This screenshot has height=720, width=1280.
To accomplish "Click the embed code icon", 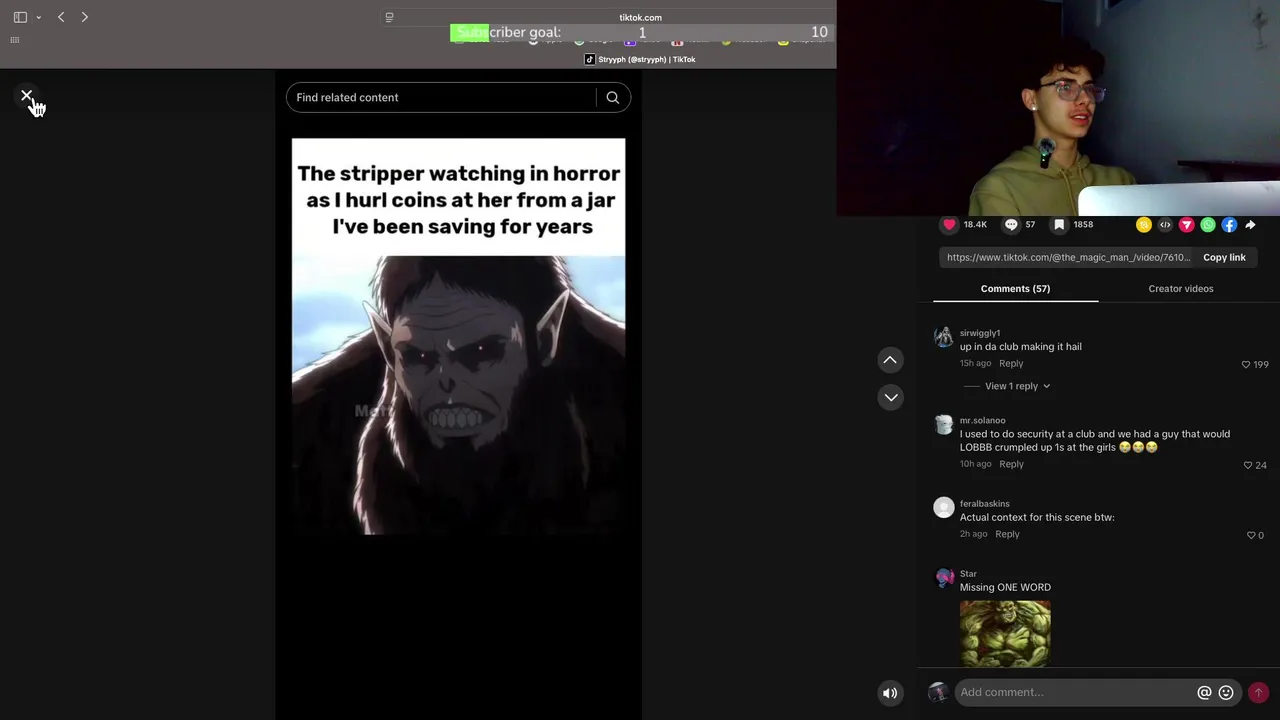I will [1165, 225].
